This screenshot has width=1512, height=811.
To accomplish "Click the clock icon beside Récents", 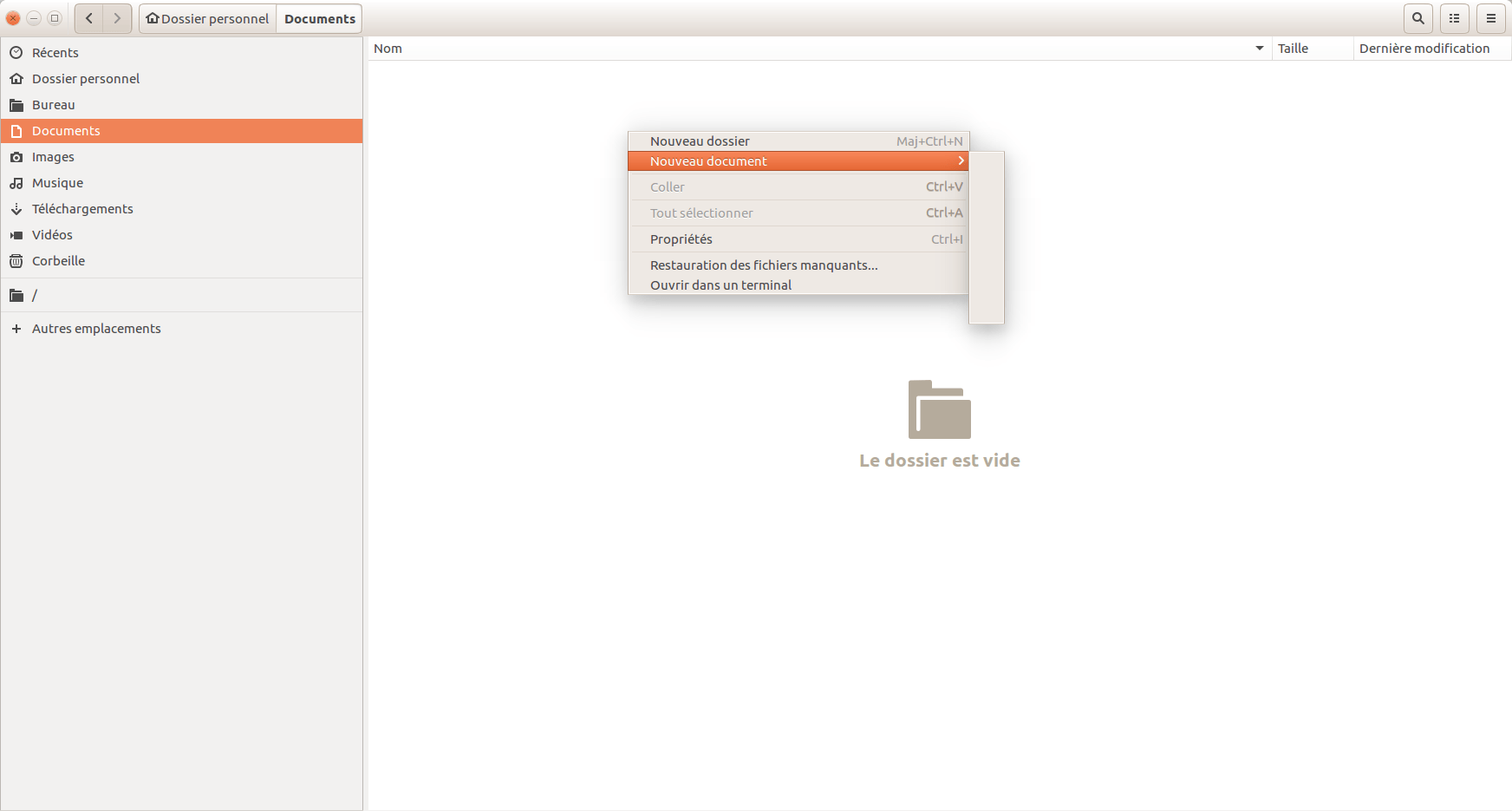I will [16, 53].
